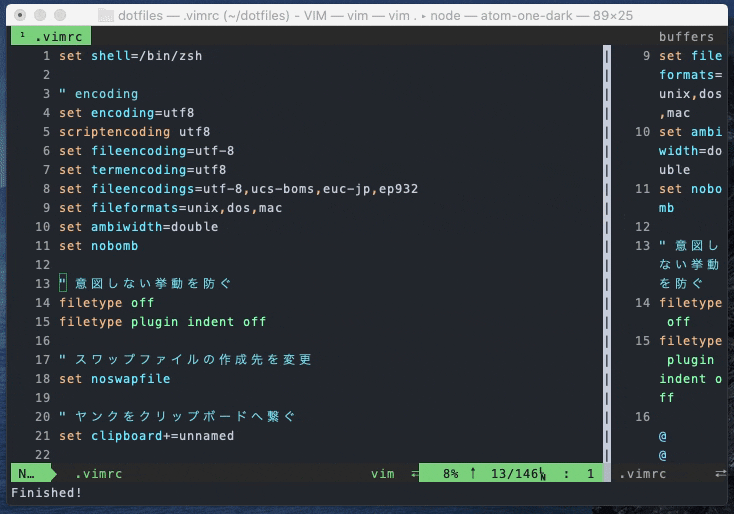734x514 pixels.
Task: Click the ヤンクをクリップボード comment line
Action: [177, 417]
